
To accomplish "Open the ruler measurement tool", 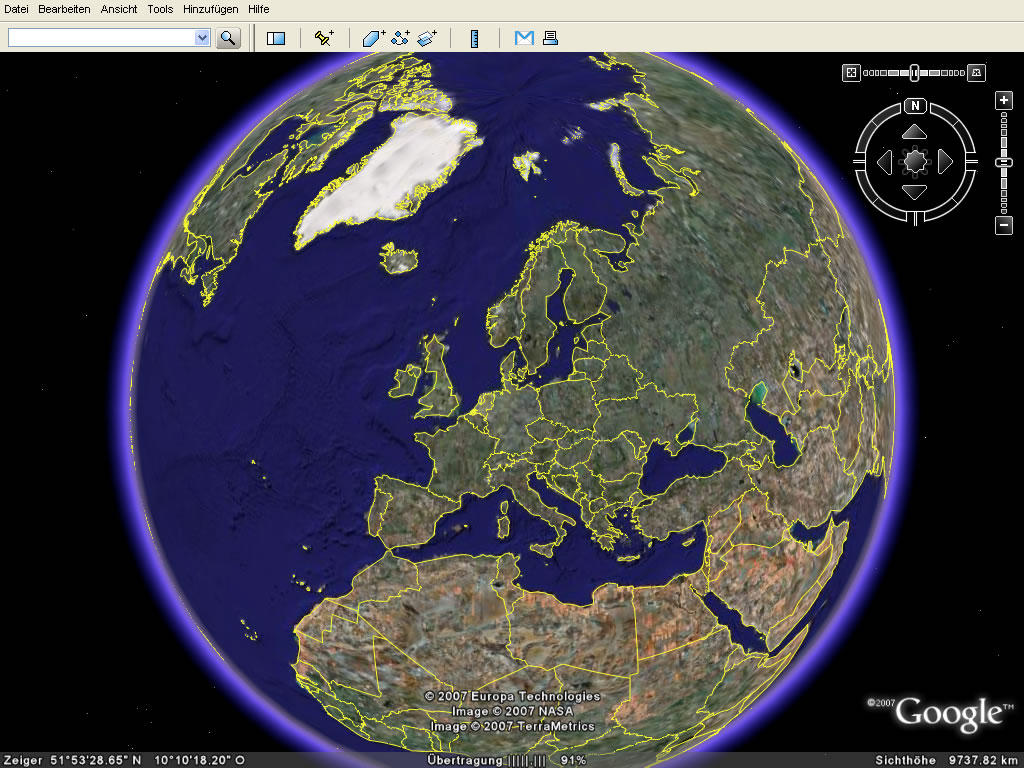I will tap(474, 38).
